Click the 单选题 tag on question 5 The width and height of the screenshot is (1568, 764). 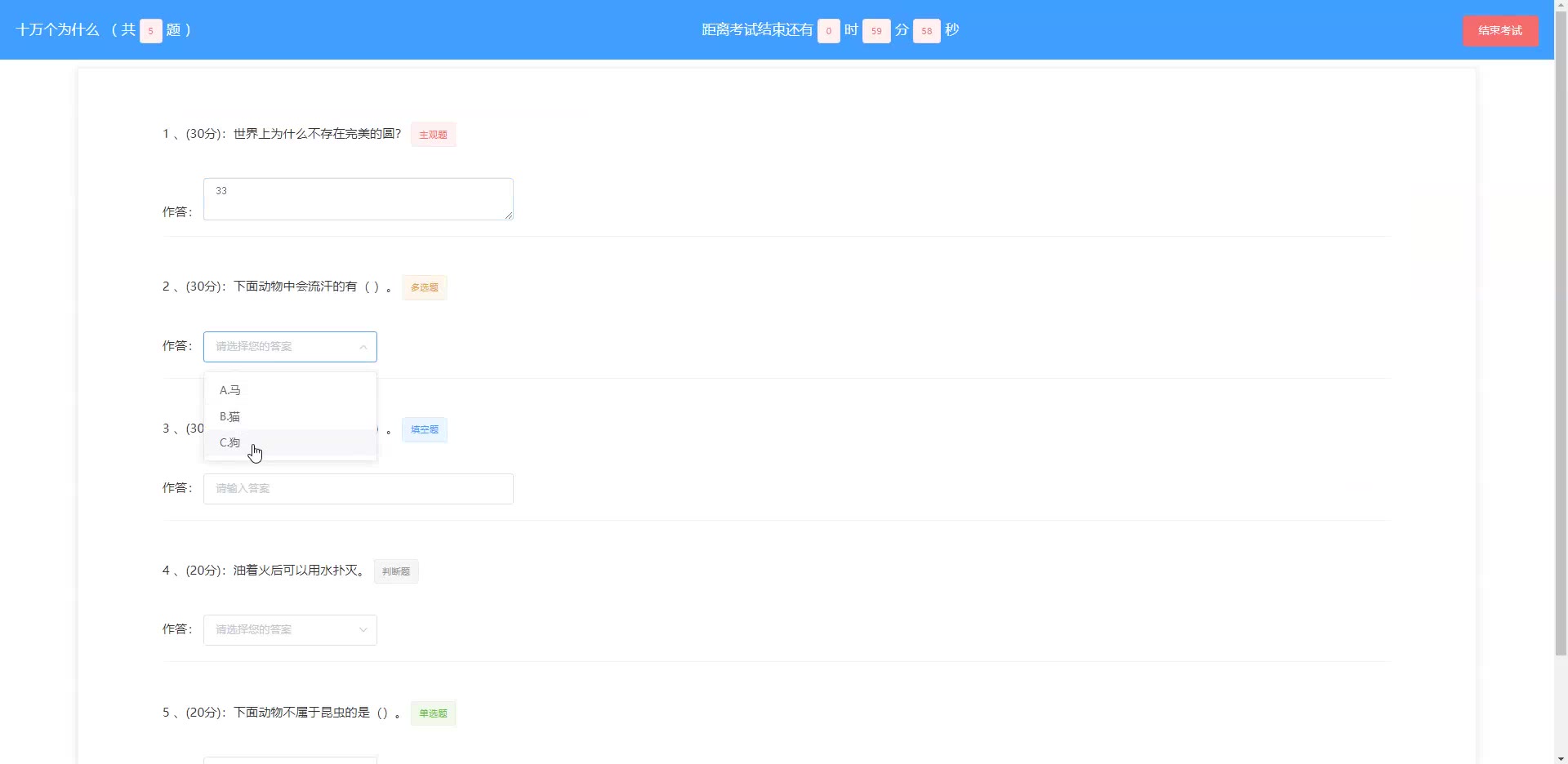click(433, 713)
